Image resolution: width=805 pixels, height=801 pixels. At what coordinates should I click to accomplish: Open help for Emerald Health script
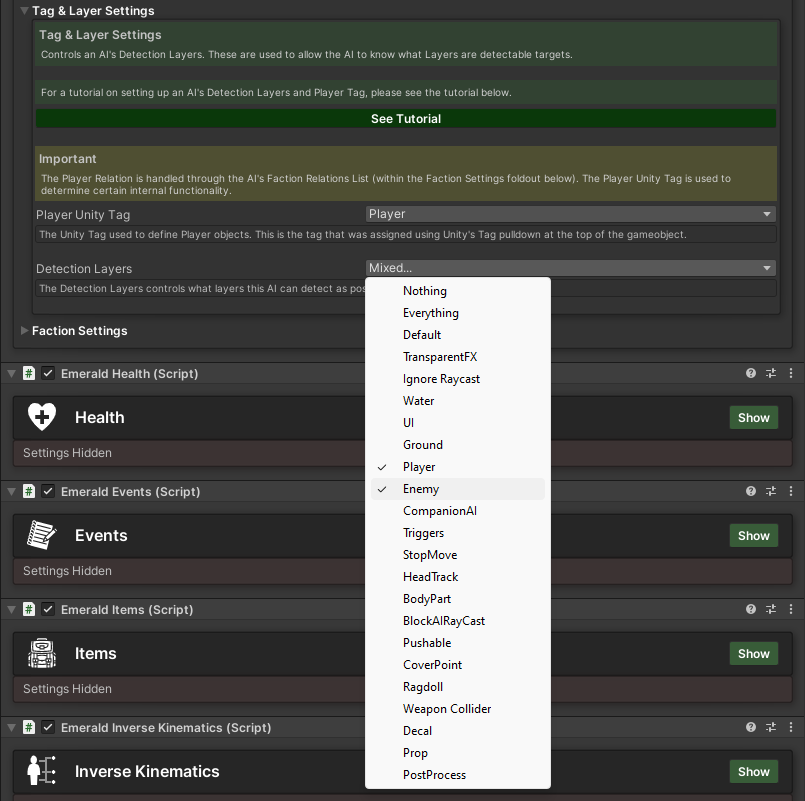(751, 374)
